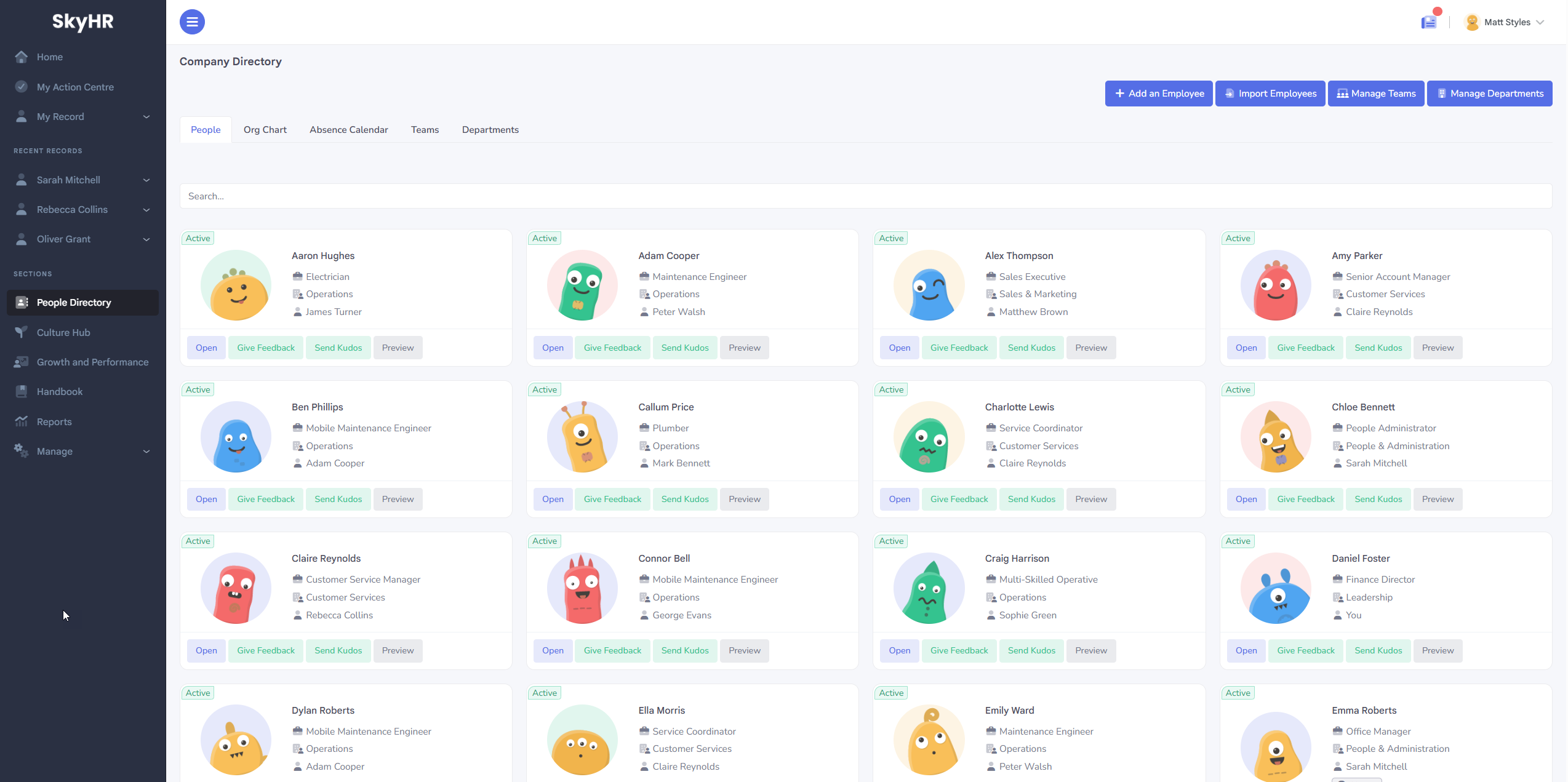
Task: Click the Home sidebar icon
Action: pyautogui.click(x=22, y=57)
